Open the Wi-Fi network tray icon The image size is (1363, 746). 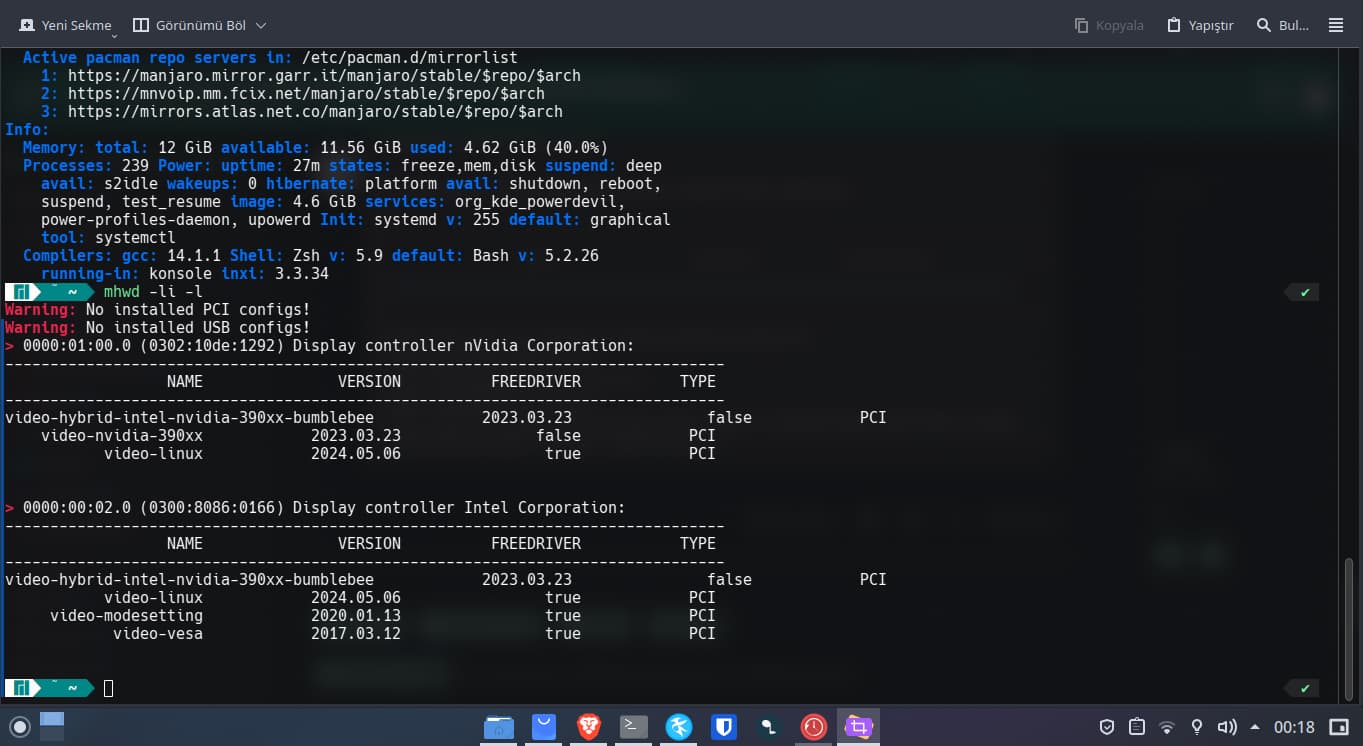[x=1166, y=727]
